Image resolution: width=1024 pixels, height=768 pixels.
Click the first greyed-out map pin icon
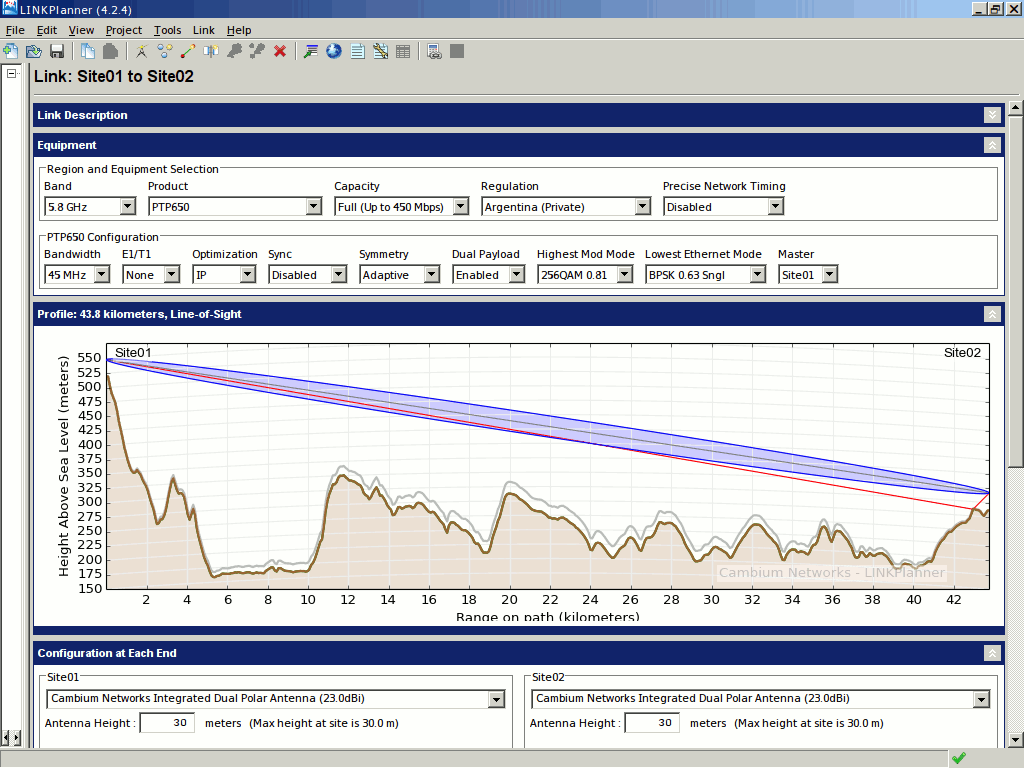tap(234, 51)
